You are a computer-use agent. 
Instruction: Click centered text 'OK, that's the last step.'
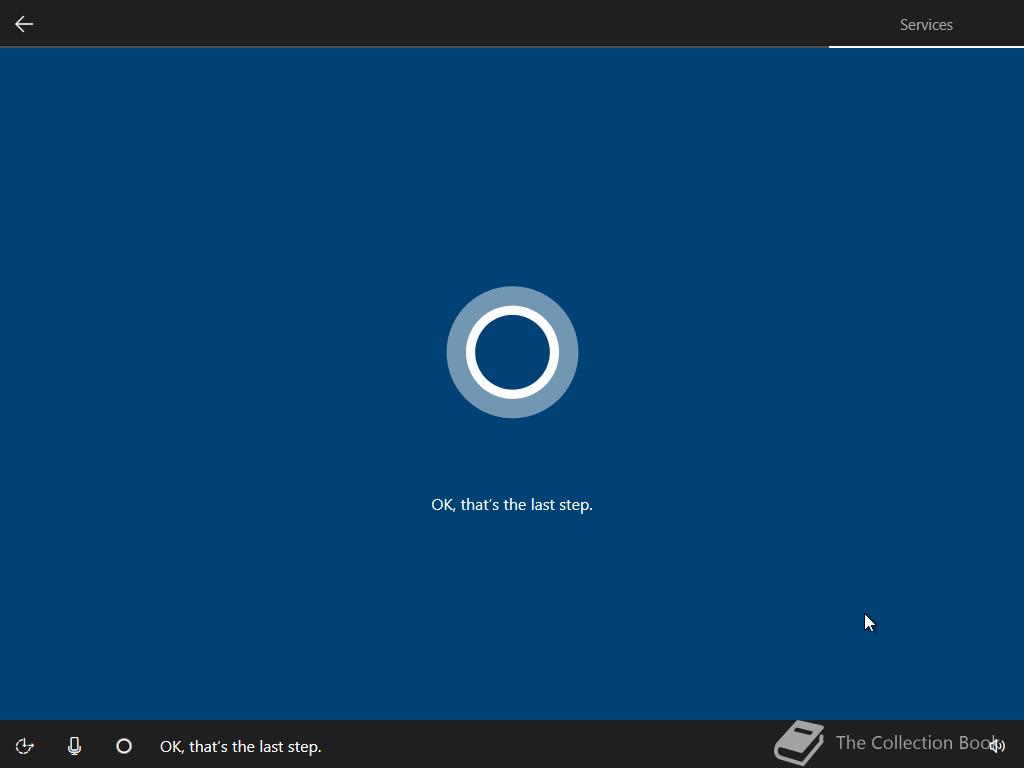(512, 505)
